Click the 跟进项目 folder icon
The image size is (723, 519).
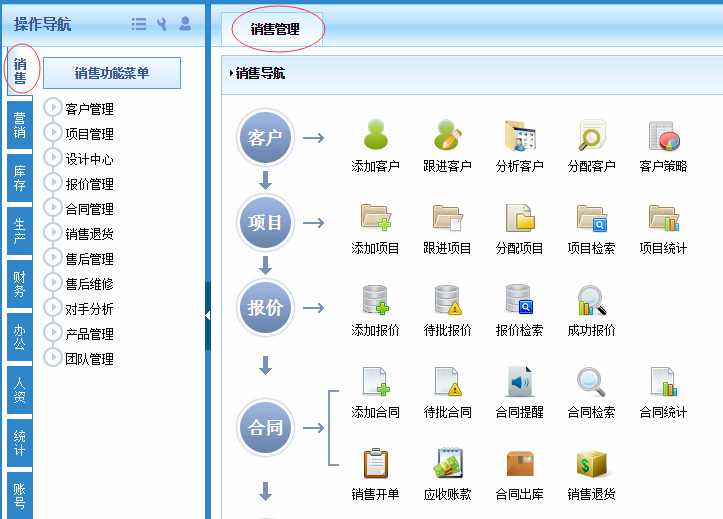point(447,217)
